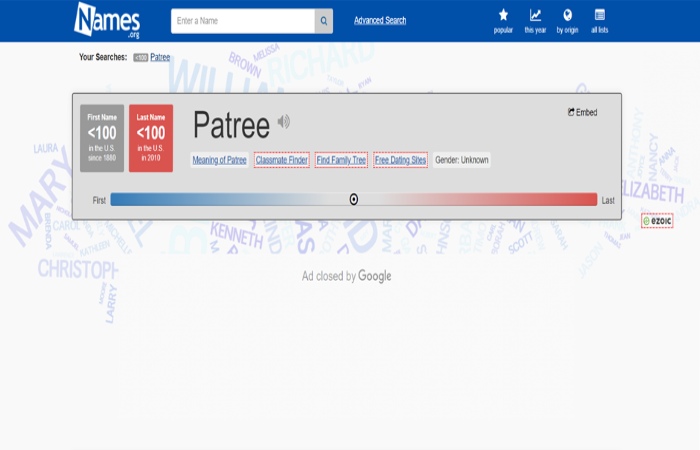
Task: Click the Patree name heading
Action: [x=231, y=125]
